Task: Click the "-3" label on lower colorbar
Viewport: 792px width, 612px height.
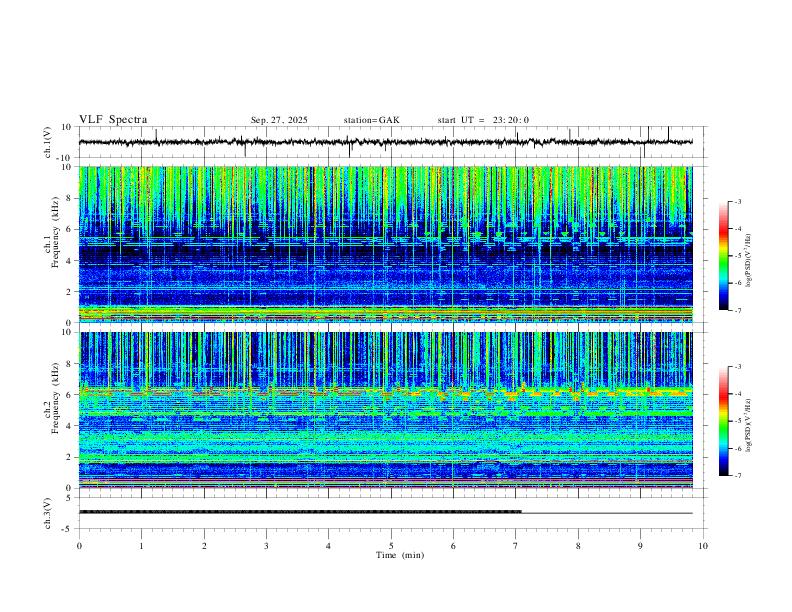Action: [x=737, y=367]
